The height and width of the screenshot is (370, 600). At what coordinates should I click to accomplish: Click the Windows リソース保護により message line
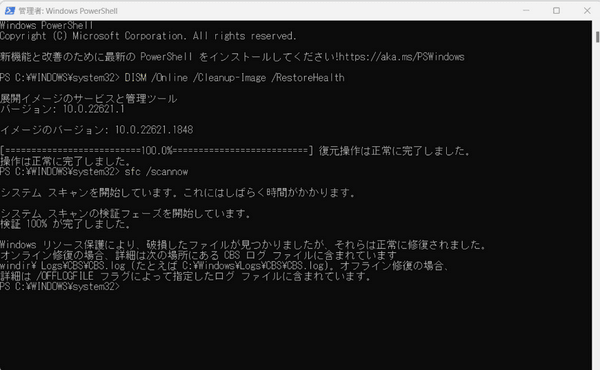tap(243, 245)
